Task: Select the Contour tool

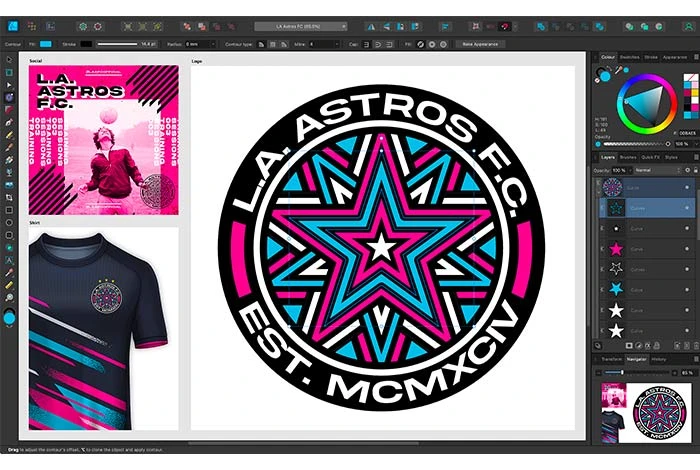Action: pos(9,97)
